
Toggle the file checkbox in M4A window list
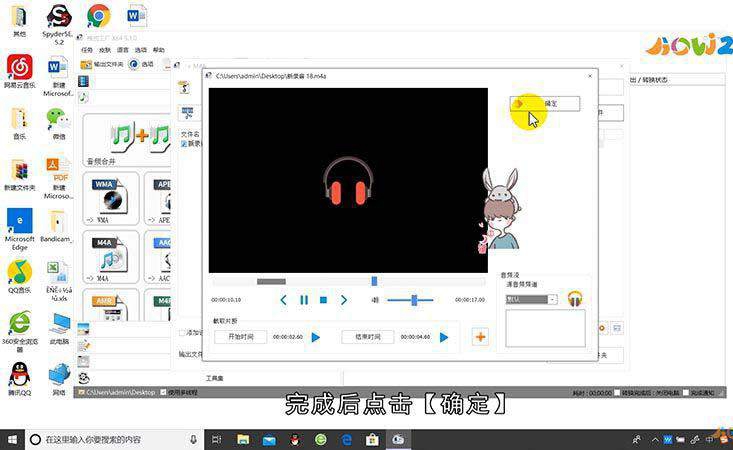point(184,143)
